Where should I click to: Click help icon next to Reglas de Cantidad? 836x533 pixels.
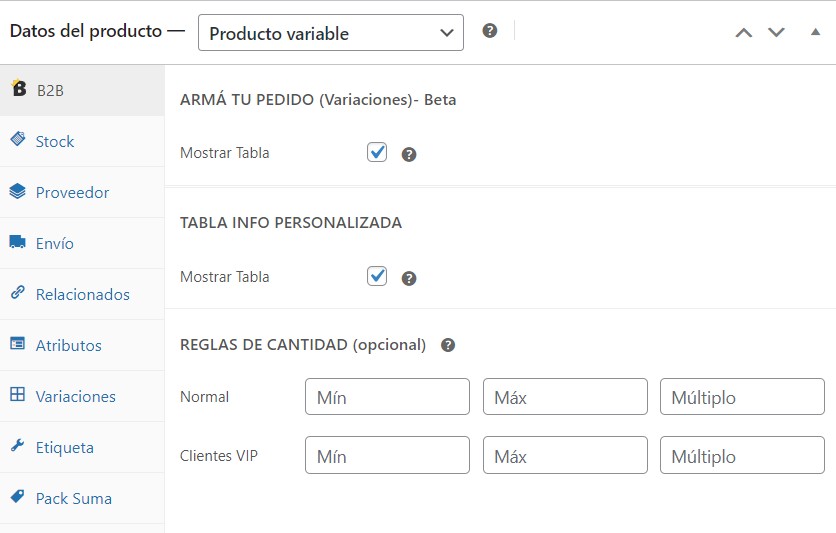[x=448, y=345]
